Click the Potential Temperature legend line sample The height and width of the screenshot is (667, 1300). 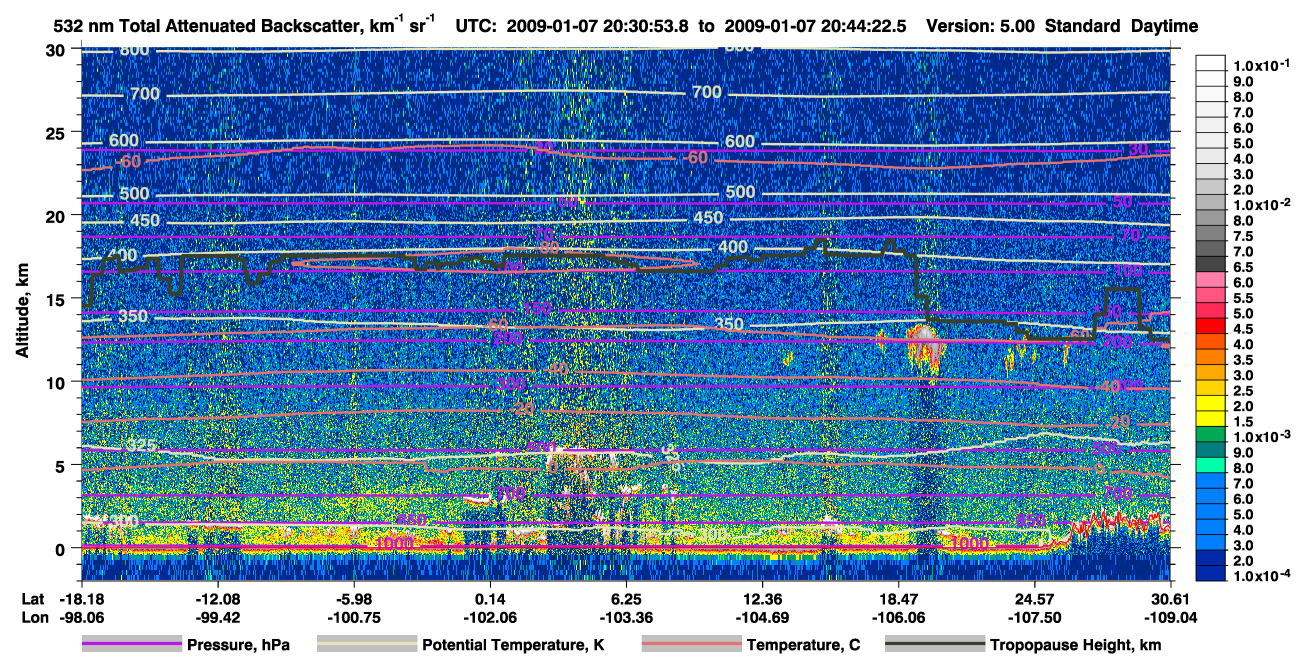(x=366, y=645)
